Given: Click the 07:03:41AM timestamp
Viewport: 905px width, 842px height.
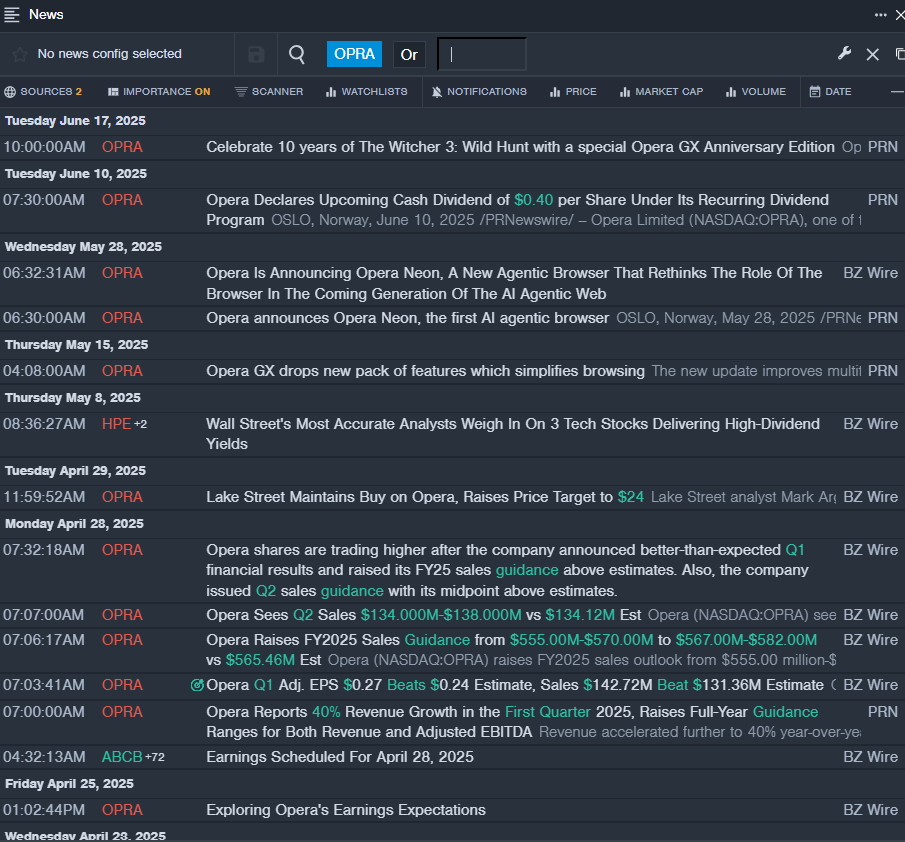Looking at the screenshot, I should click(44, 685).
